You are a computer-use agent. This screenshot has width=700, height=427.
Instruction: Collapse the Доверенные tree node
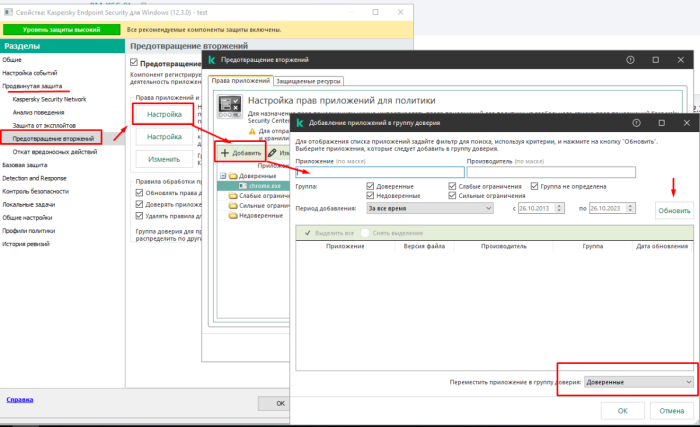point(223,176)
